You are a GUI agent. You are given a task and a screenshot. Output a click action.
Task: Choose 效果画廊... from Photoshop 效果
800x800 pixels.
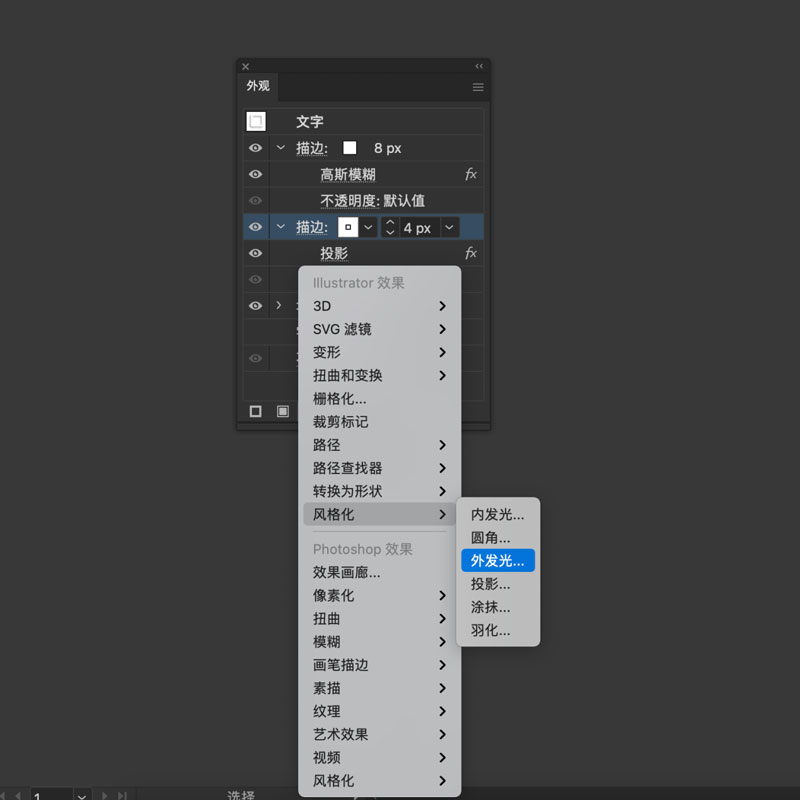(380, 572)
